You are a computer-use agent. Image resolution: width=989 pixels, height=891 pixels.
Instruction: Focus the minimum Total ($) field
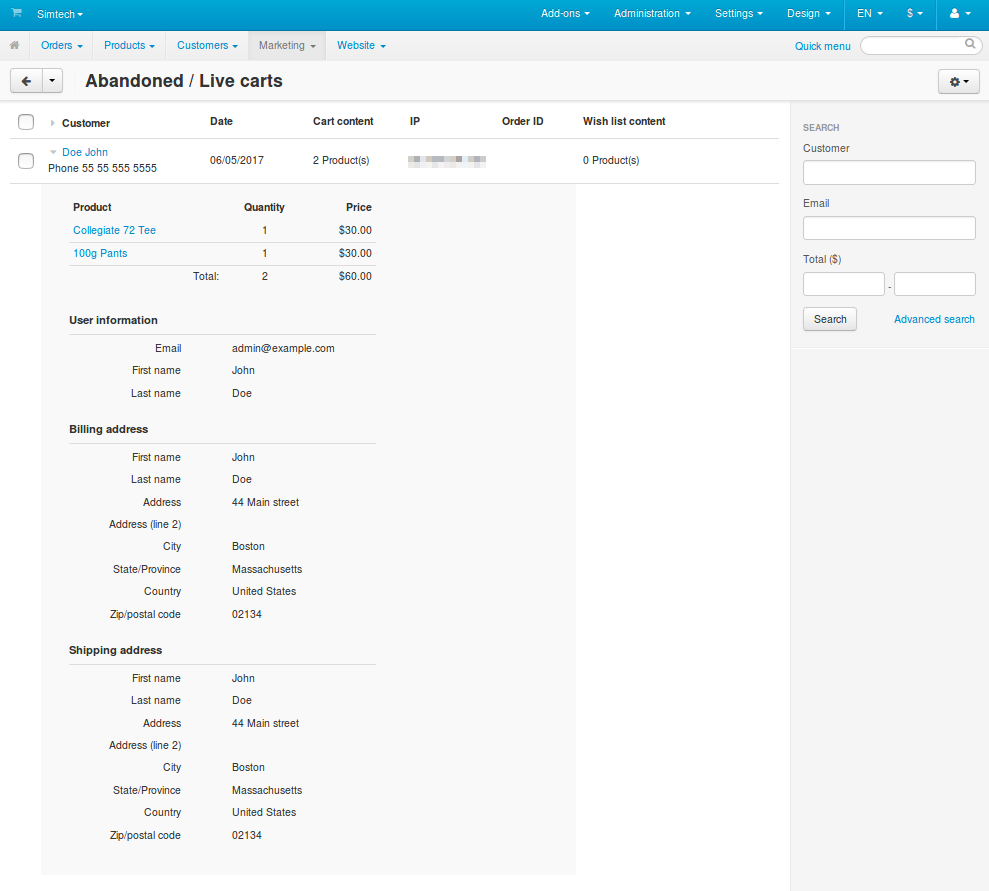pos(843,284)
